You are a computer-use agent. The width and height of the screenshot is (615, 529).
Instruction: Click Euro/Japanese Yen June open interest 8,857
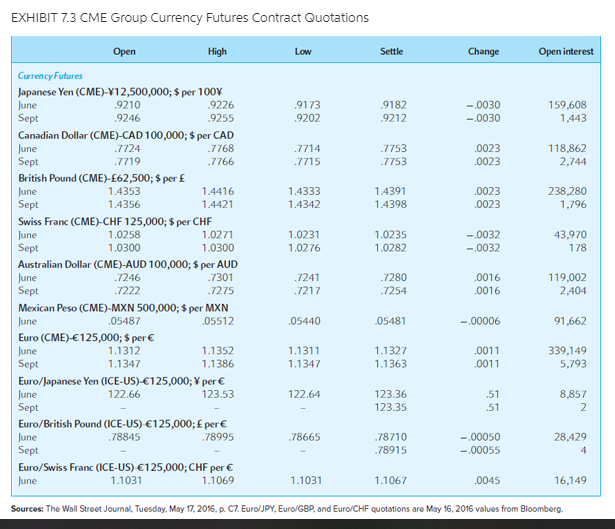[573, 394]
